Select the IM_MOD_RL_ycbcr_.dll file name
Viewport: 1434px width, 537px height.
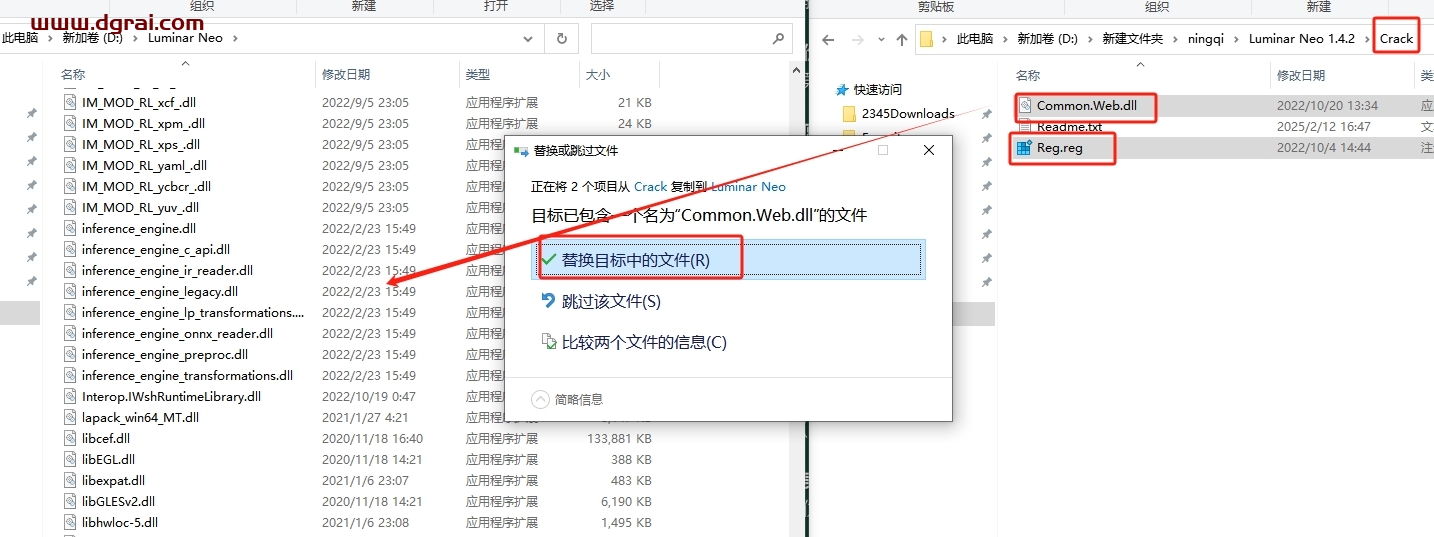point(146,186)
